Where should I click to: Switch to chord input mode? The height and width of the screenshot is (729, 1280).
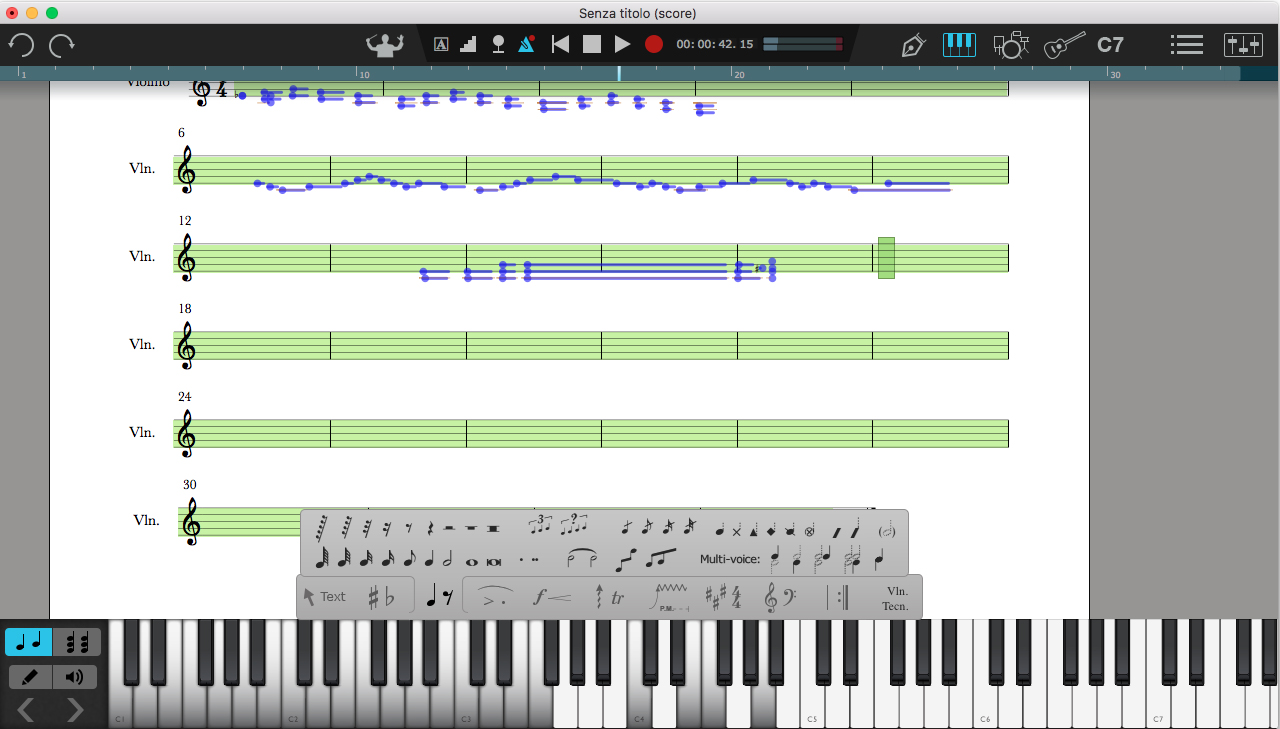[77, 642]
